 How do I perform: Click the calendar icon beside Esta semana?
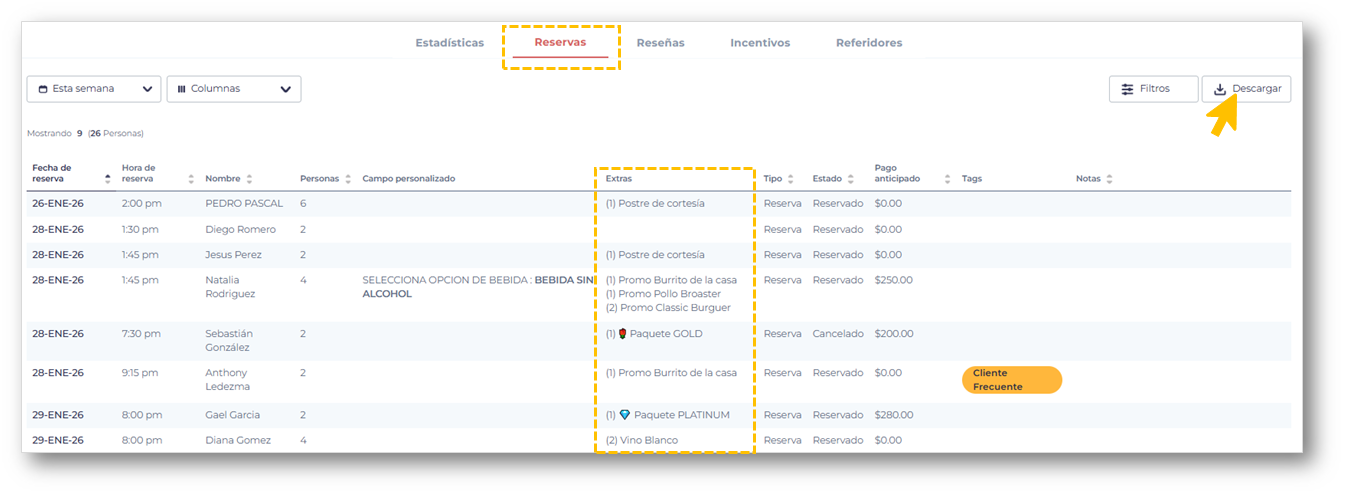pos(43,89)
